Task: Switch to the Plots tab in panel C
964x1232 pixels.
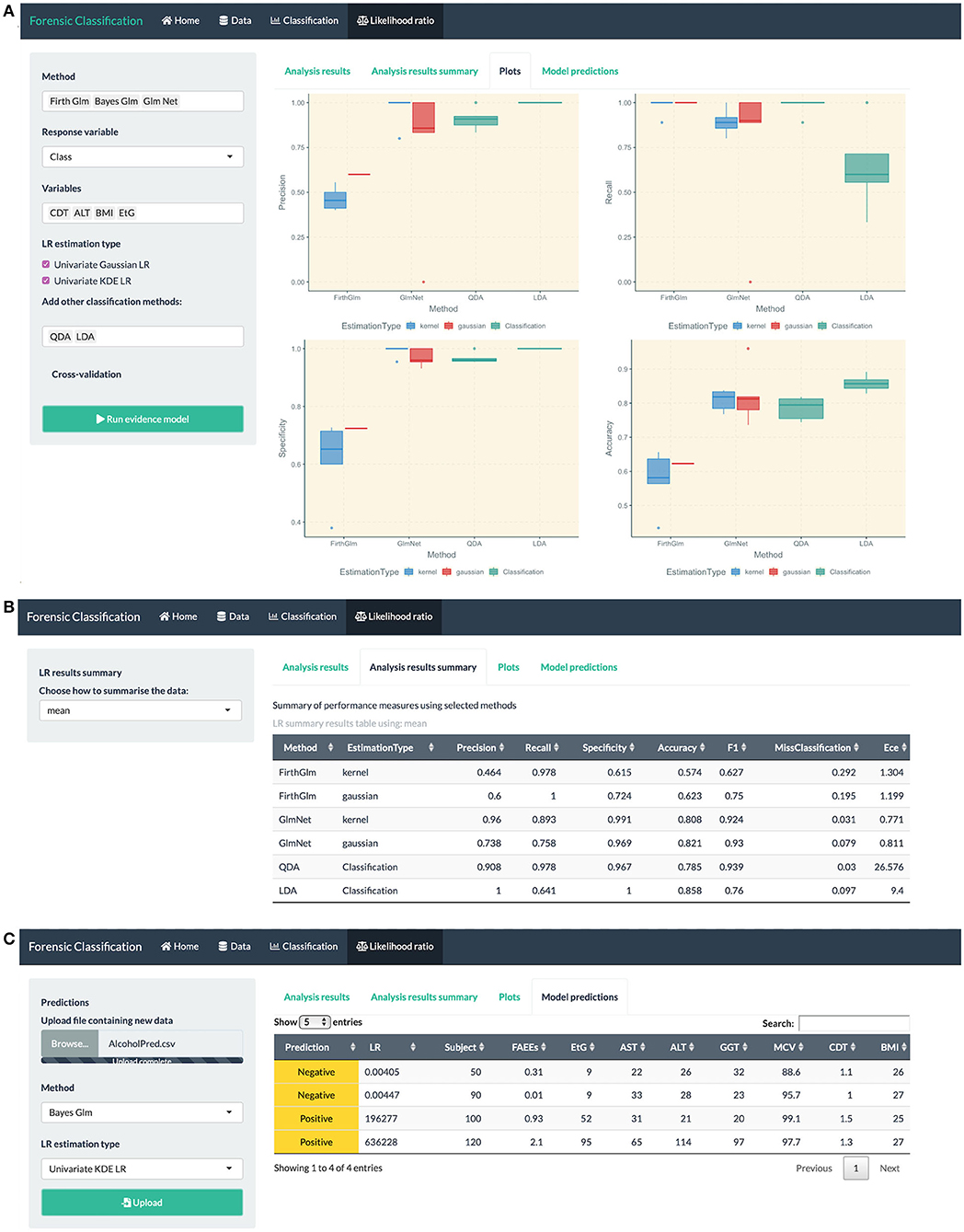Action: pos(510,996)
